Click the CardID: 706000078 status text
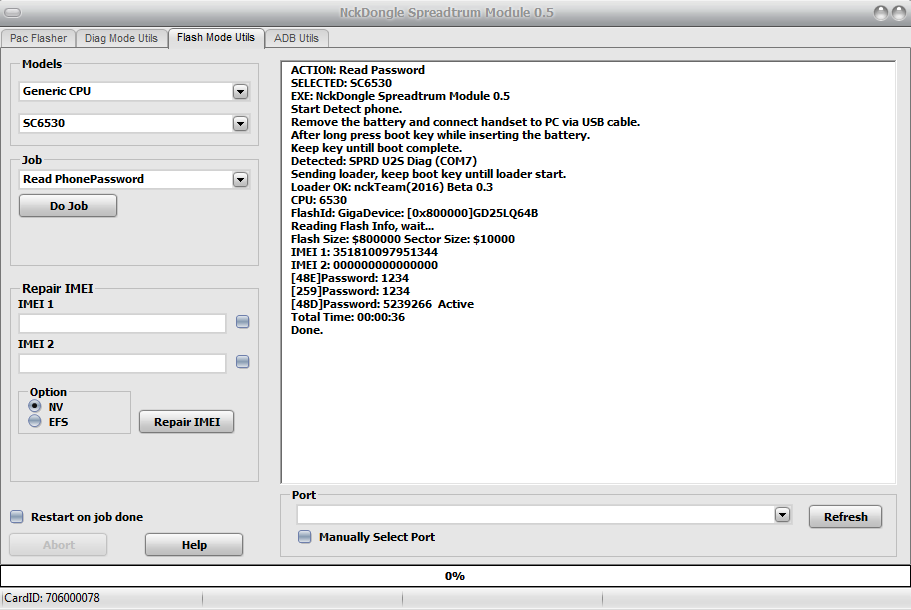Screen dimensions: 911x610 (x=52, y=598)
